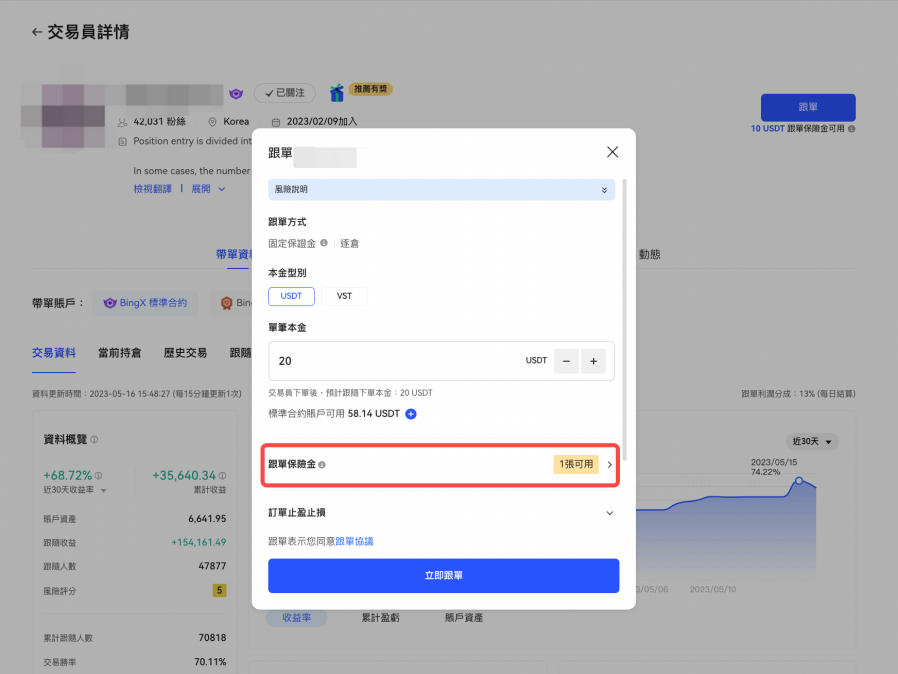898x674 pixels.
Task: Click the info icon next to 固定保證金
Action: click(324, 243)
